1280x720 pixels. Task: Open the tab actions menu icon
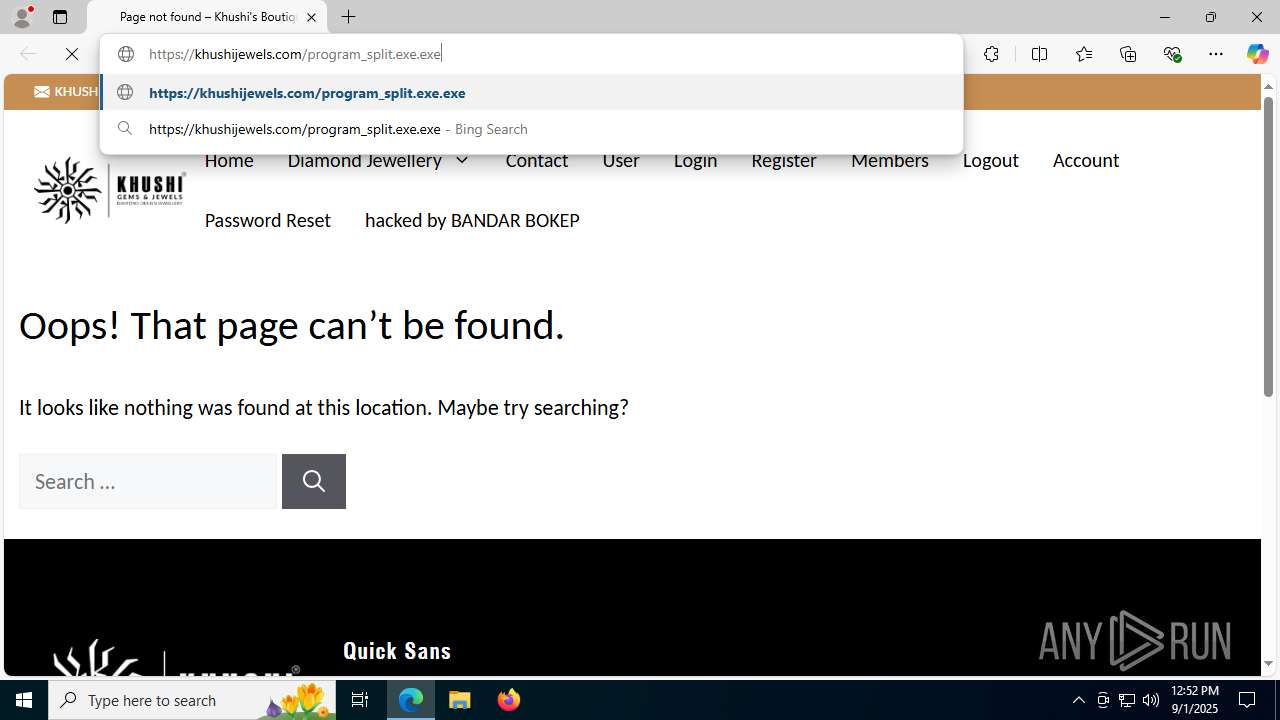click(x=60, y=17)
